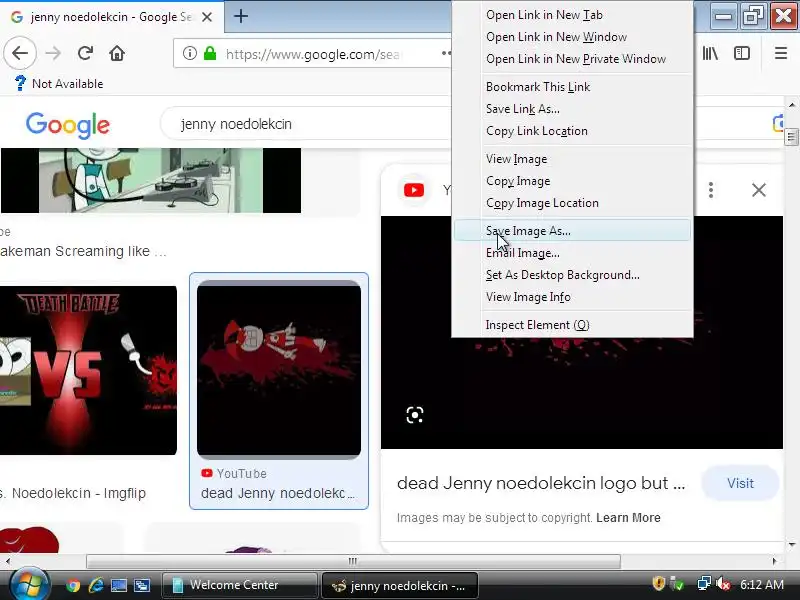The image size is (800, 600).
Task: Click the forward navigation arrow
Action: pyautogui.click(x=53, y=53)
